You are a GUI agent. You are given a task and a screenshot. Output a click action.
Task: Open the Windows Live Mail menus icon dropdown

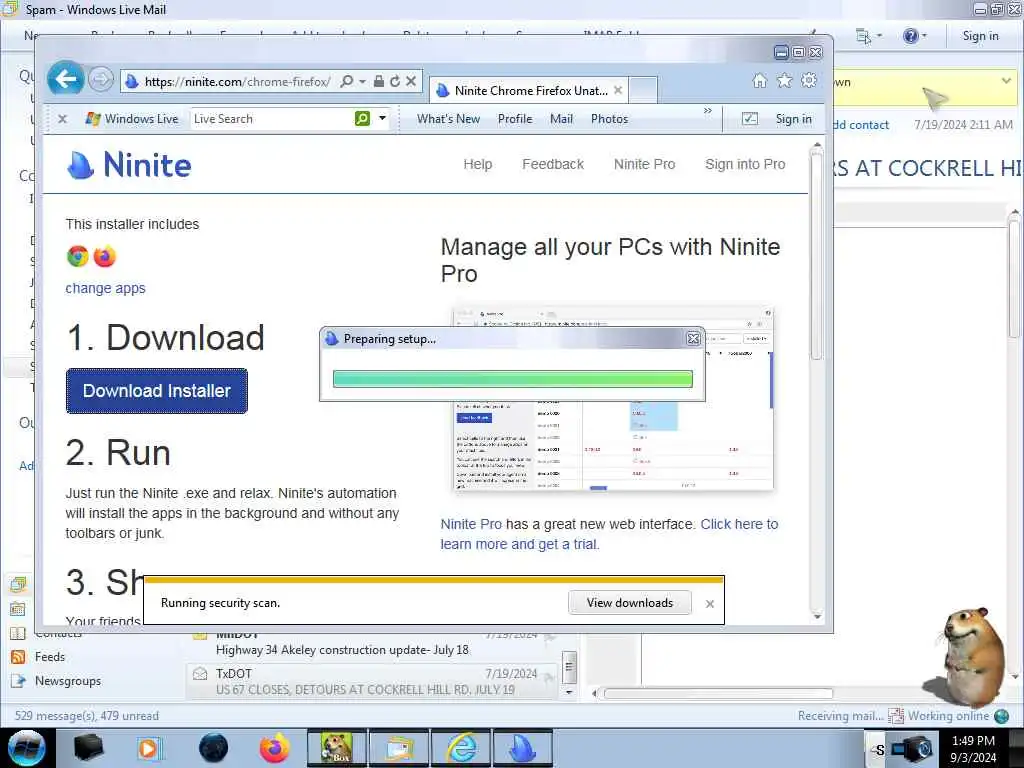(869, 36)
